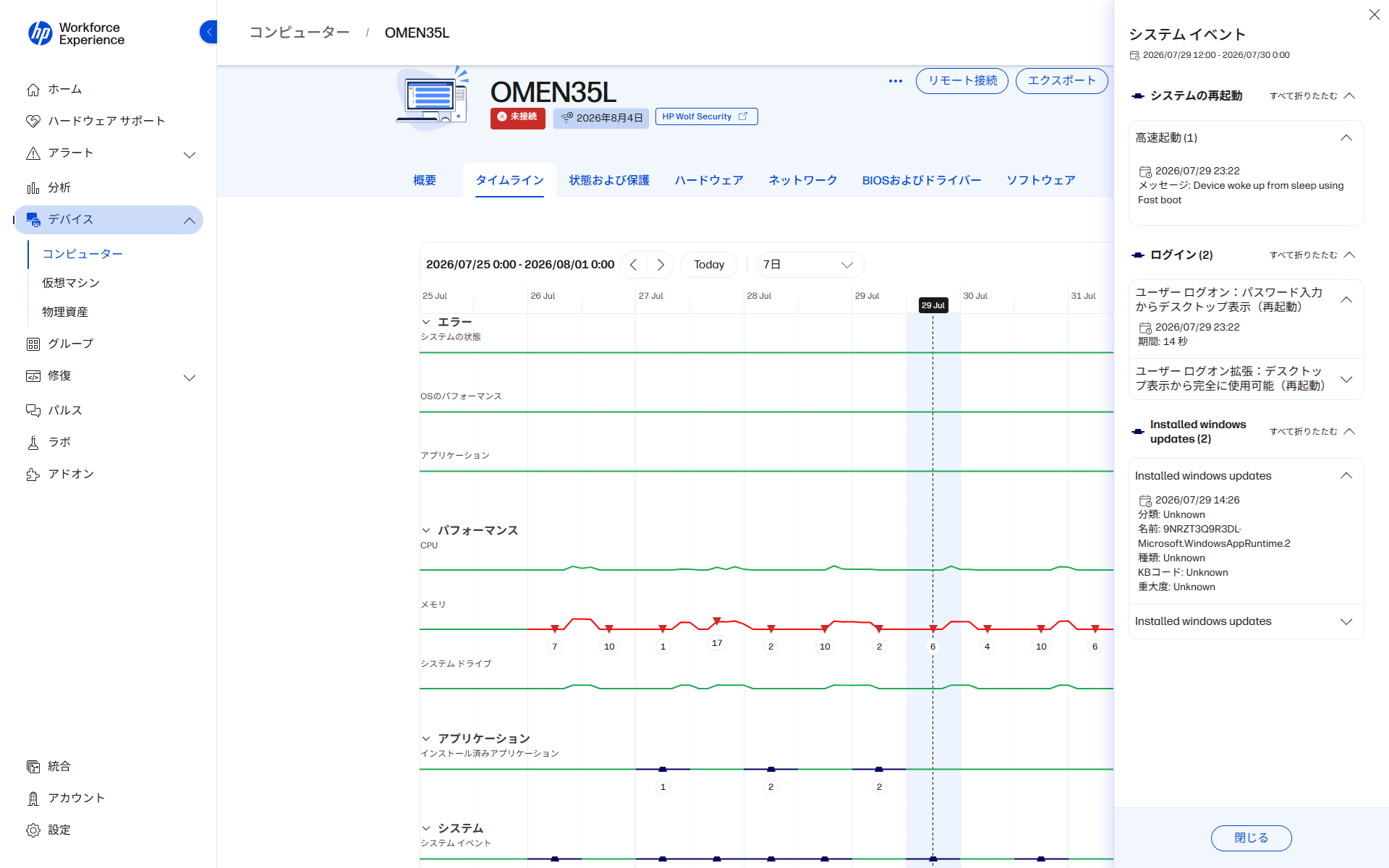The width and height of the screenshot is (1389, 868).
Task: Open the 分析 analytics chart icon
Action: [x=33, y=188]
